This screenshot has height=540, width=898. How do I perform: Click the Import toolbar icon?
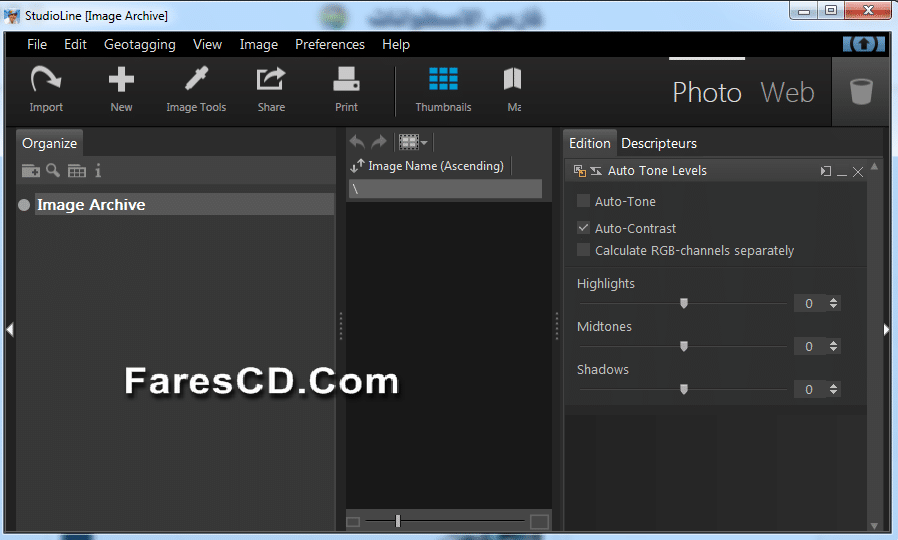point(46,79)
